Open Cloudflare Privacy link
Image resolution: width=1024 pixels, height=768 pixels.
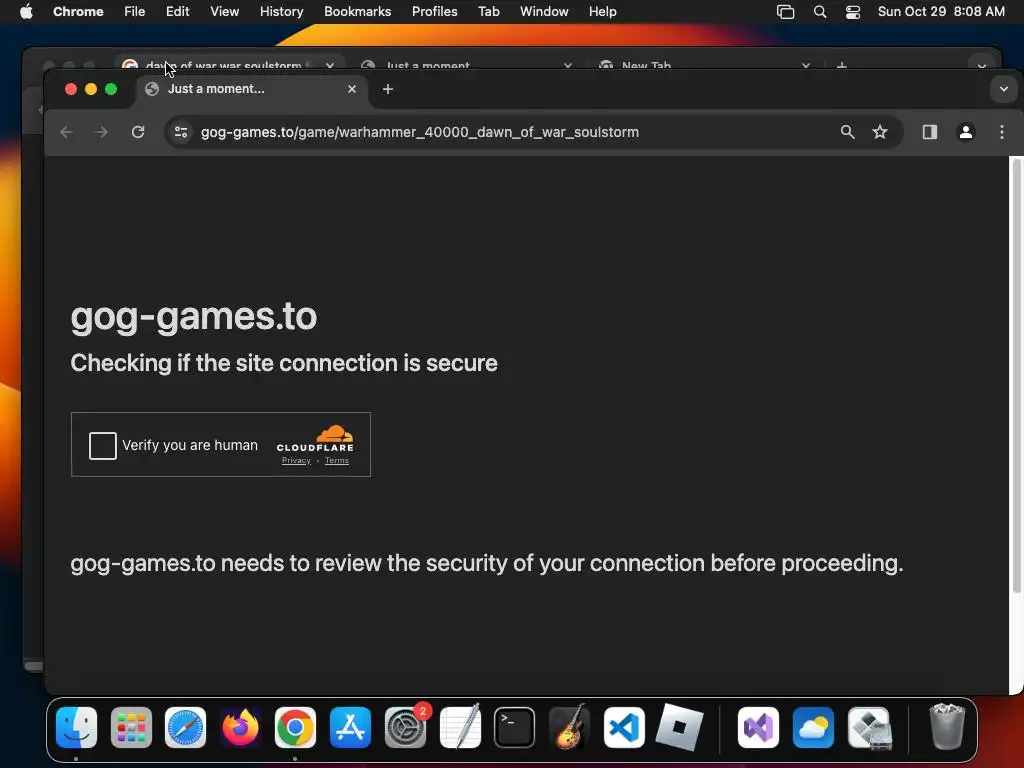click(x=296, y=460)
